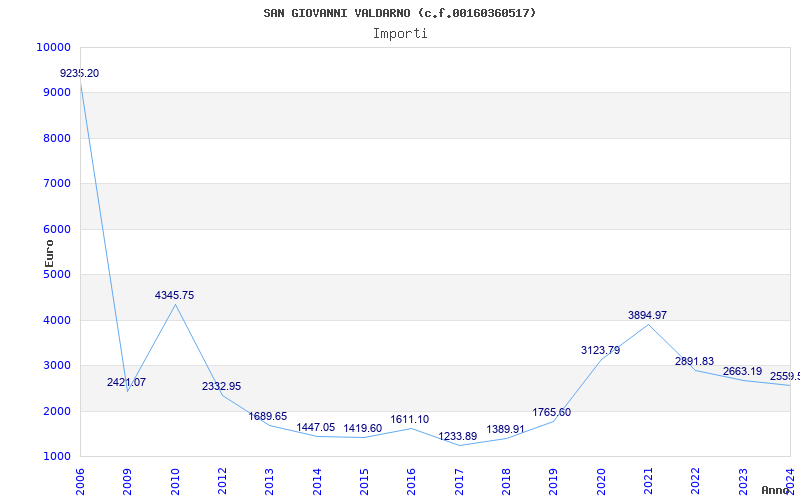Screen dimensions: 800x500
Task: Click the Importi subtitle
Action: click(400, 34)
